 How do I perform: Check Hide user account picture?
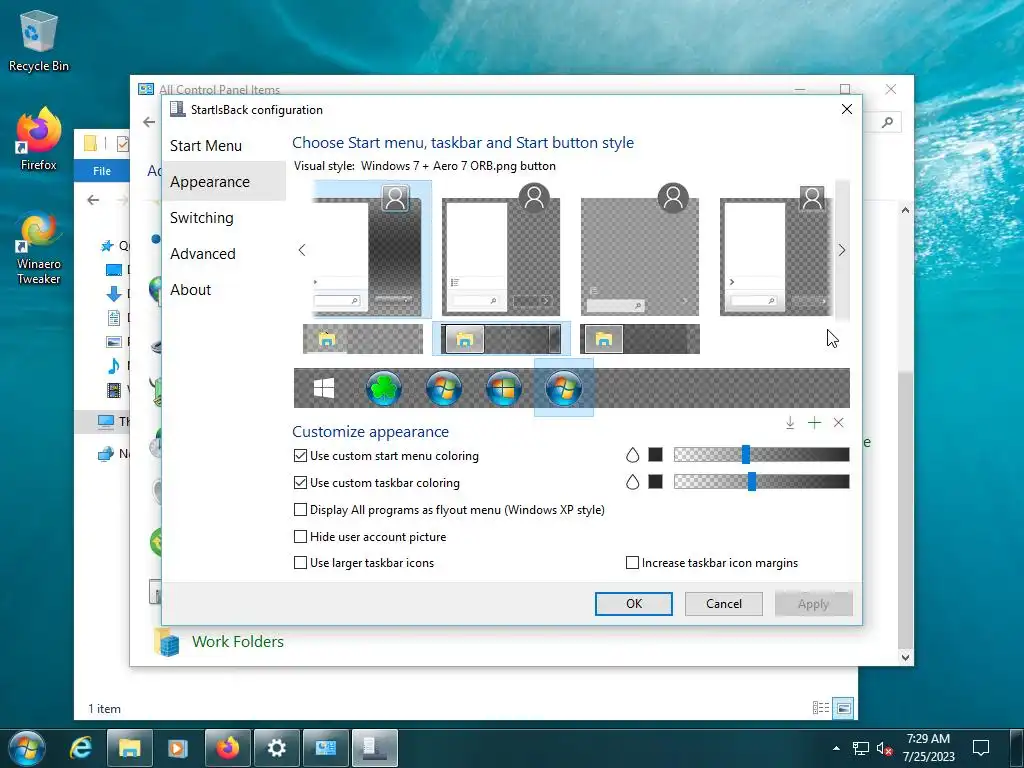coord(300,537)
